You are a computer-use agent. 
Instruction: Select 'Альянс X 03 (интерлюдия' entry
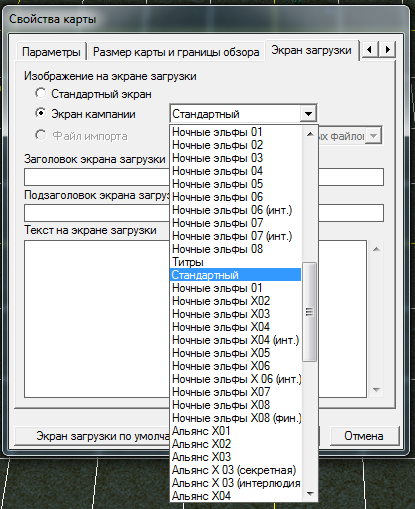click(x=236, y=483)
